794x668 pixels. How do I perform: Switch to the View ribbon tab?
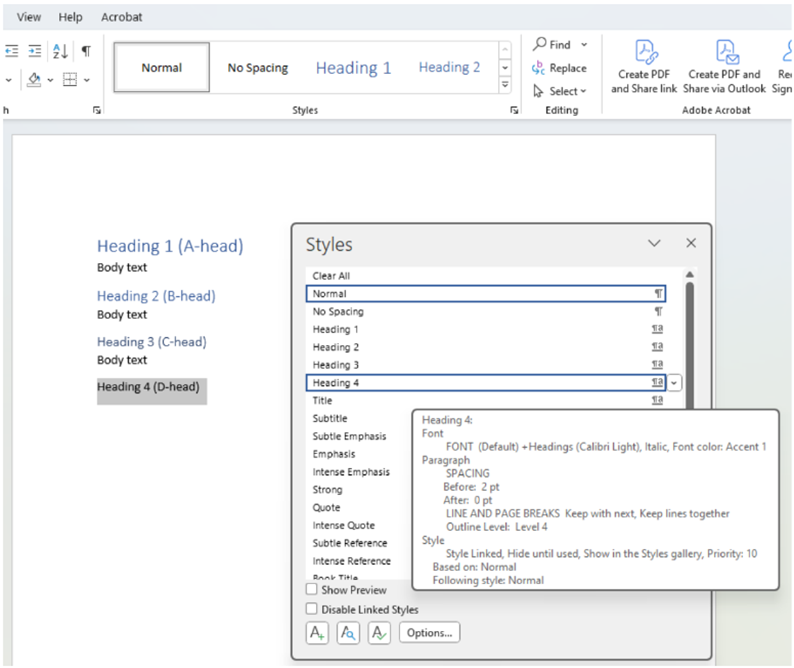(x=29, y=17)
